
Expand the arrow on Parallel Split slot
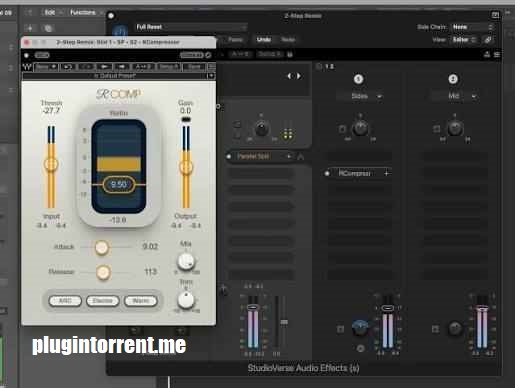click(289, 156)
